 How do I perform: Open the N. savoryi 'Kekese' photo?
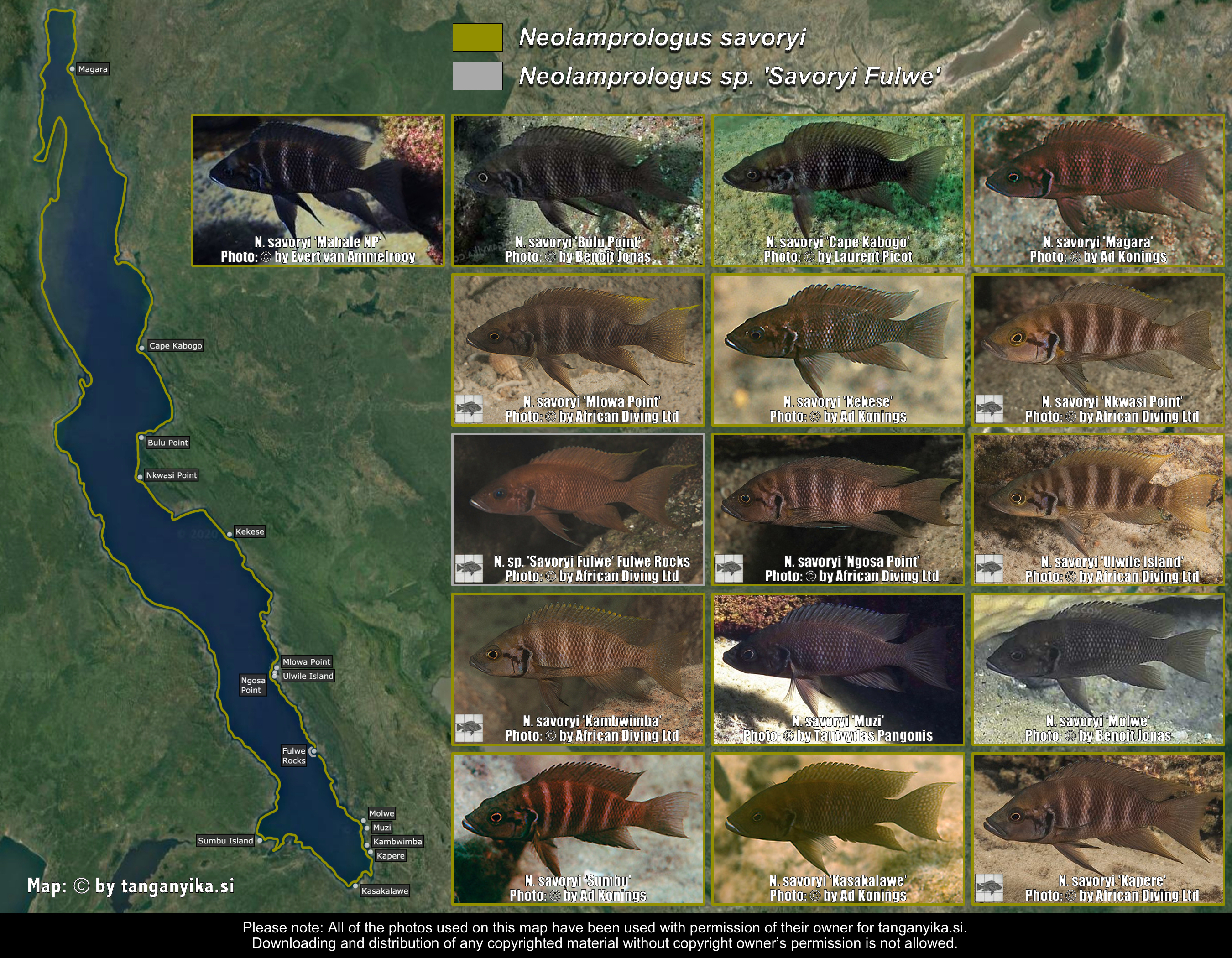click(x=838, y=349)
